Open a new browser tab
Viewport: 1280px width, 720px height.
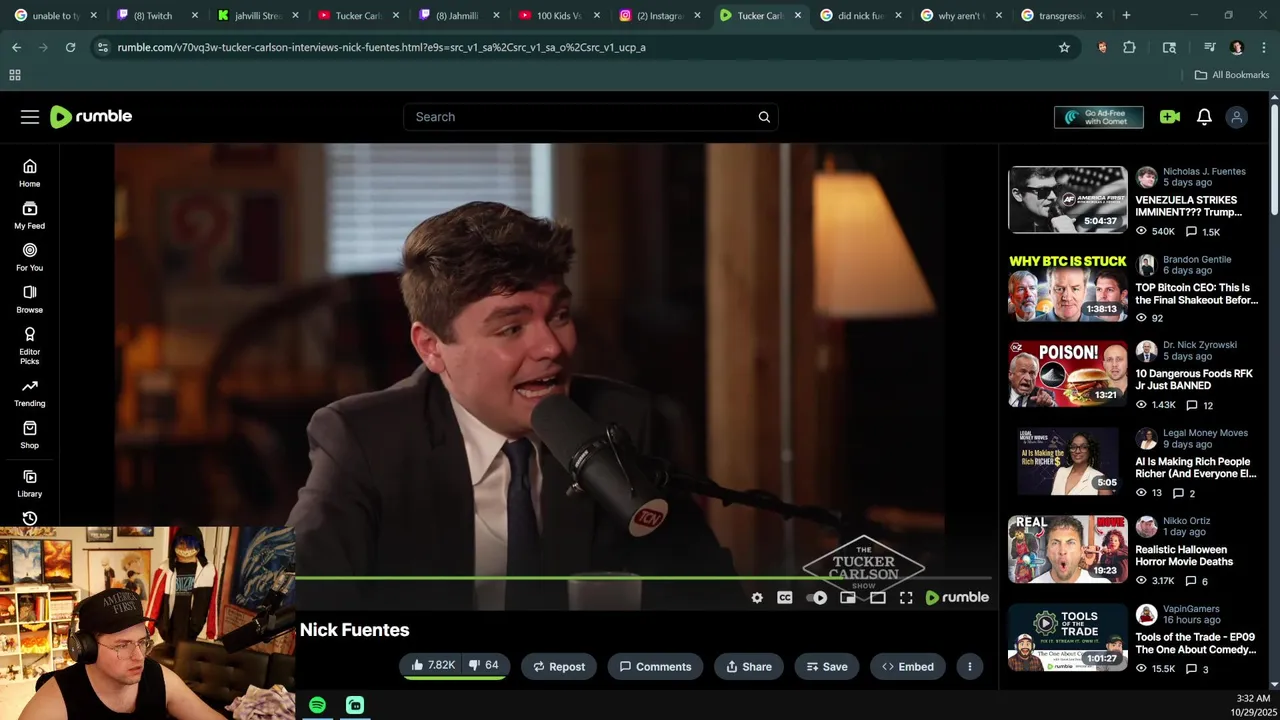[1126, 15]
